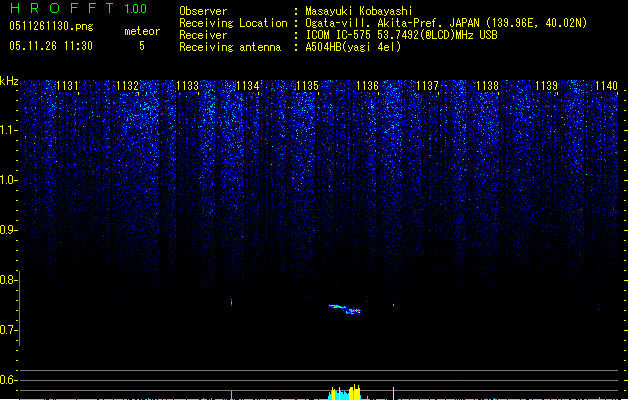Screen dimensions: 629x400
Task: Click the 'Receiving antenna' label
Action: tap(230, 47)
